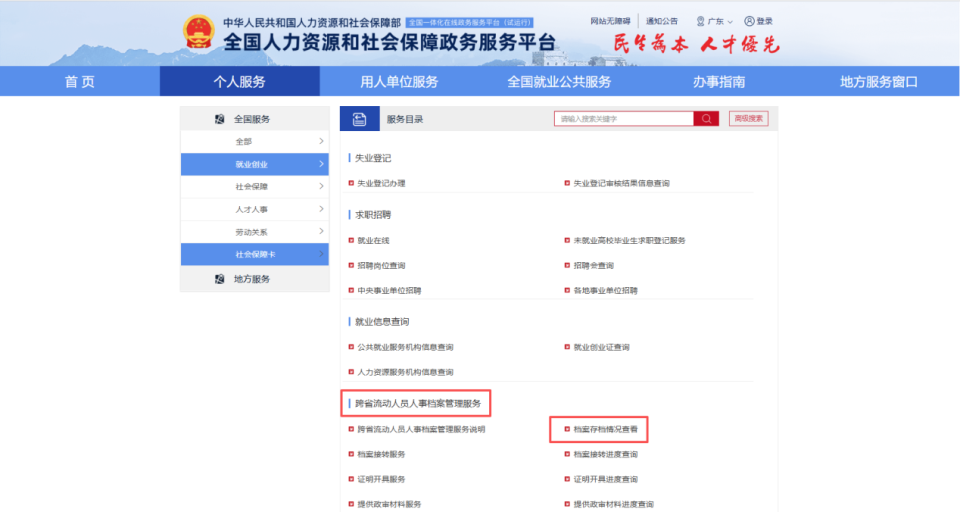Click the 全国一体化在线政务服务平台 badge
Screen dimensions: 960x512
point(470,23)
